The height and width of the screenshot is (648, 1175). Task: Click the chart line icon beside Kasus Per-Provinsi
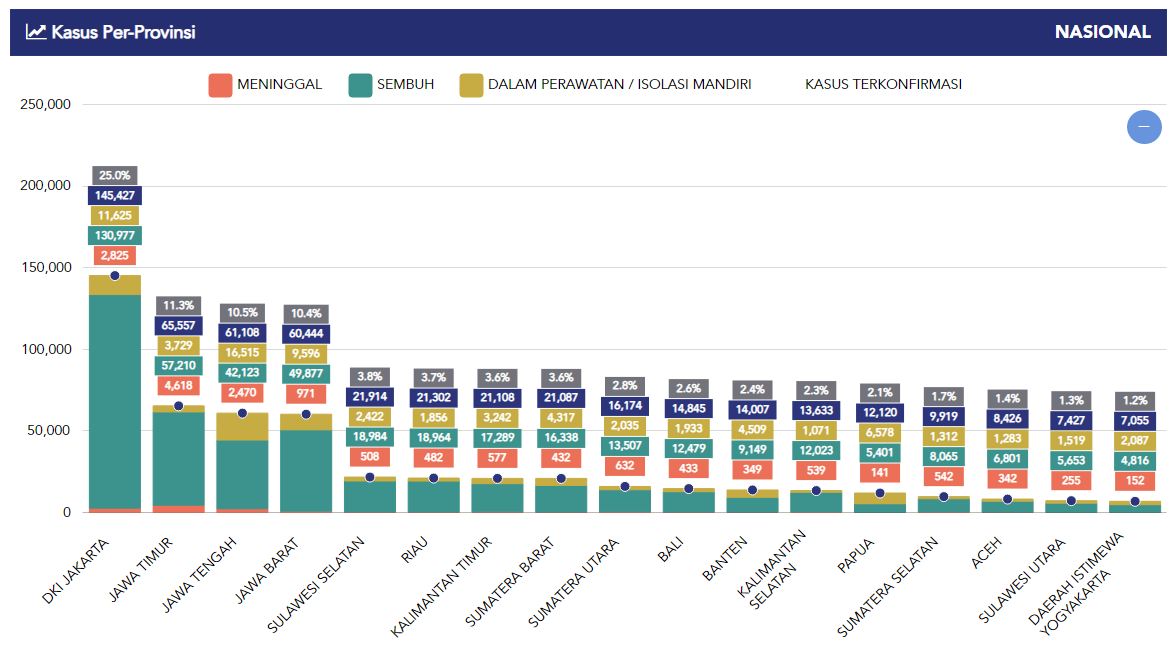[x=36, y=32]
